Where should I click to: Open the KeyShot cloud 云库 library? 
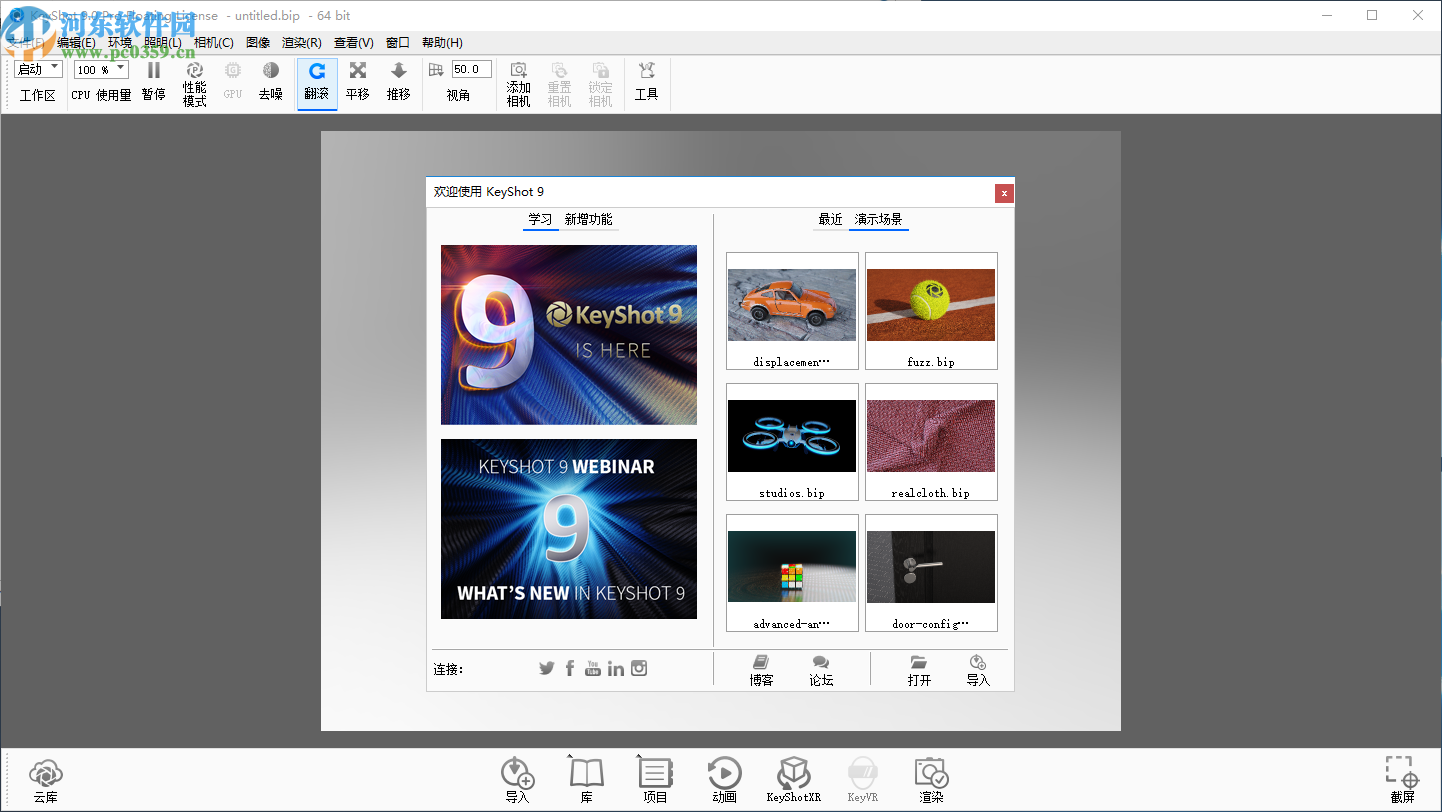point(44,778)
